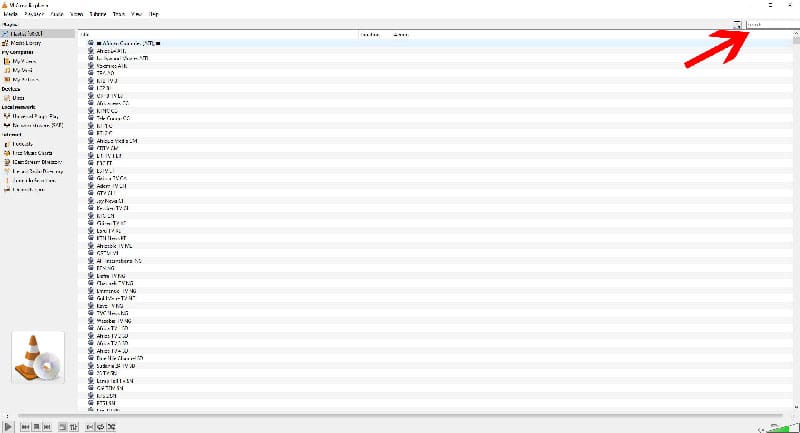Viewport: 800px width, 433px height.
Task: Open Icecast Radio Directory entry
Action: coord(38,171)
